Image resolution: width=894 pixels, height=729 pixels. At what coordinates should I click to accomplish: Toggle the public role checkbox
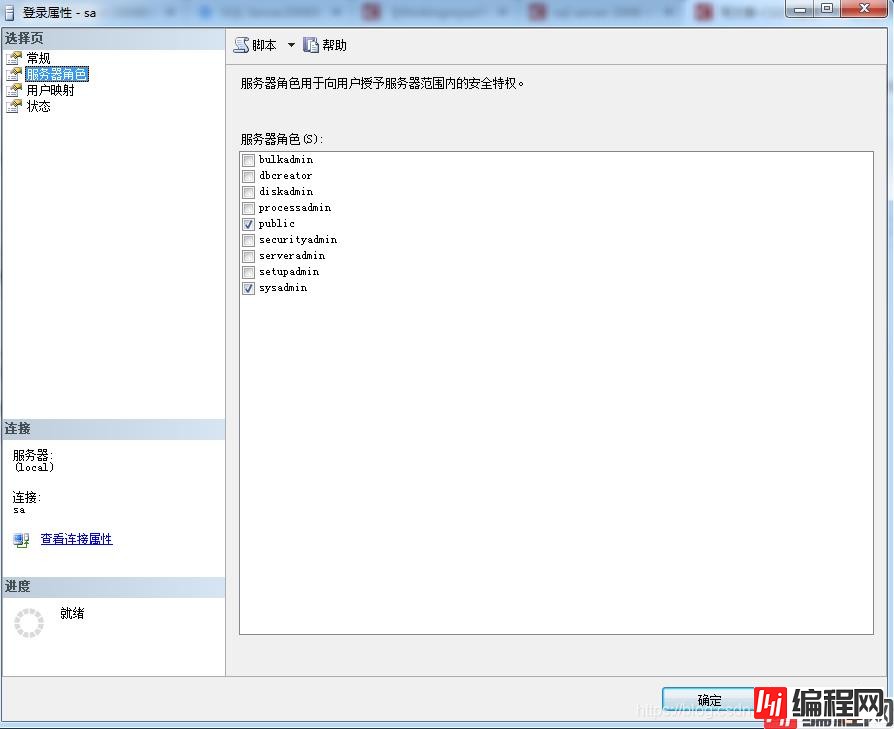click(x=248, y=224)
